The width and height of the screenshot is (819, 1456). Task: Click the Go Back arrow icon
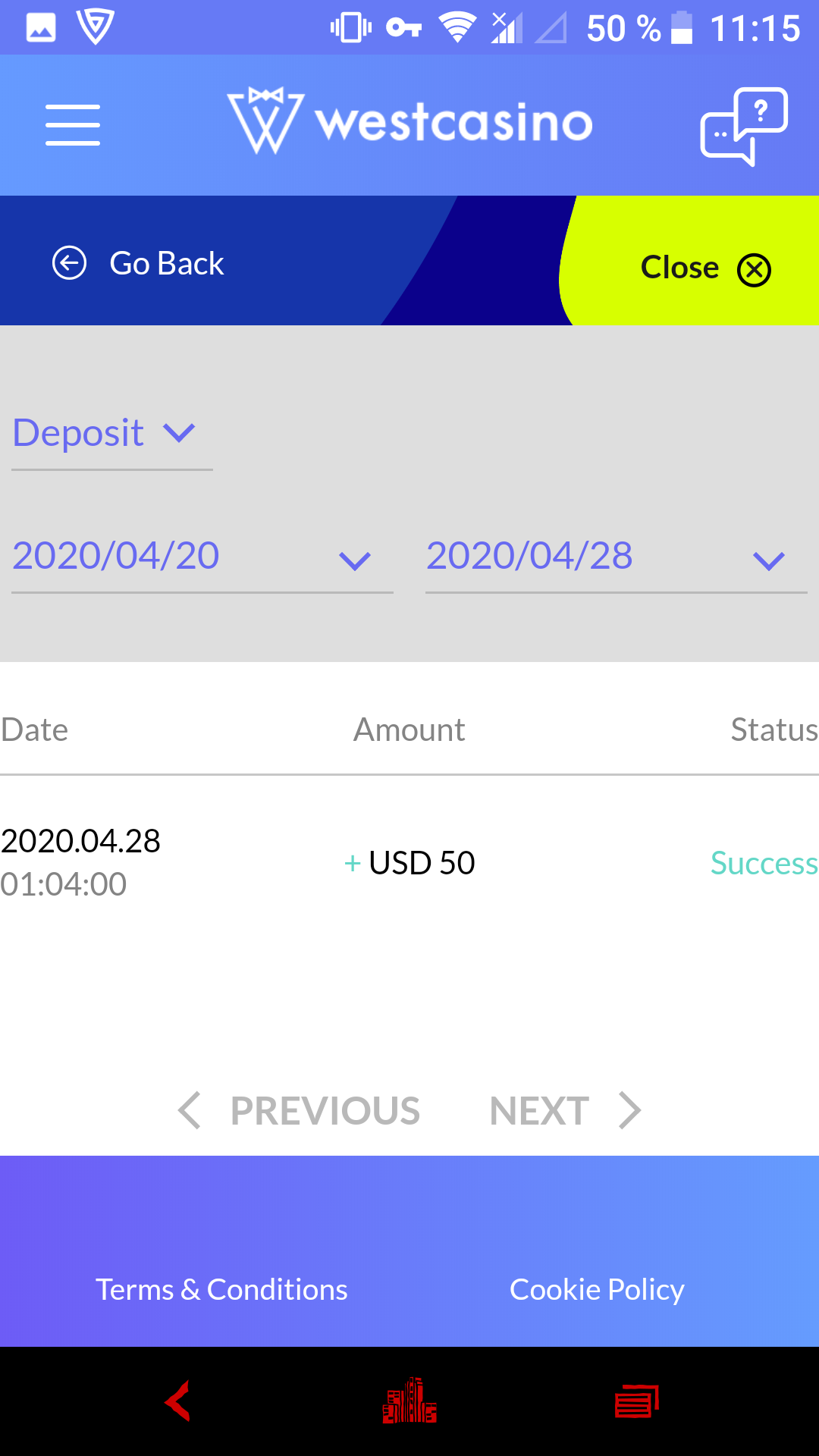[x=69, y=264]
